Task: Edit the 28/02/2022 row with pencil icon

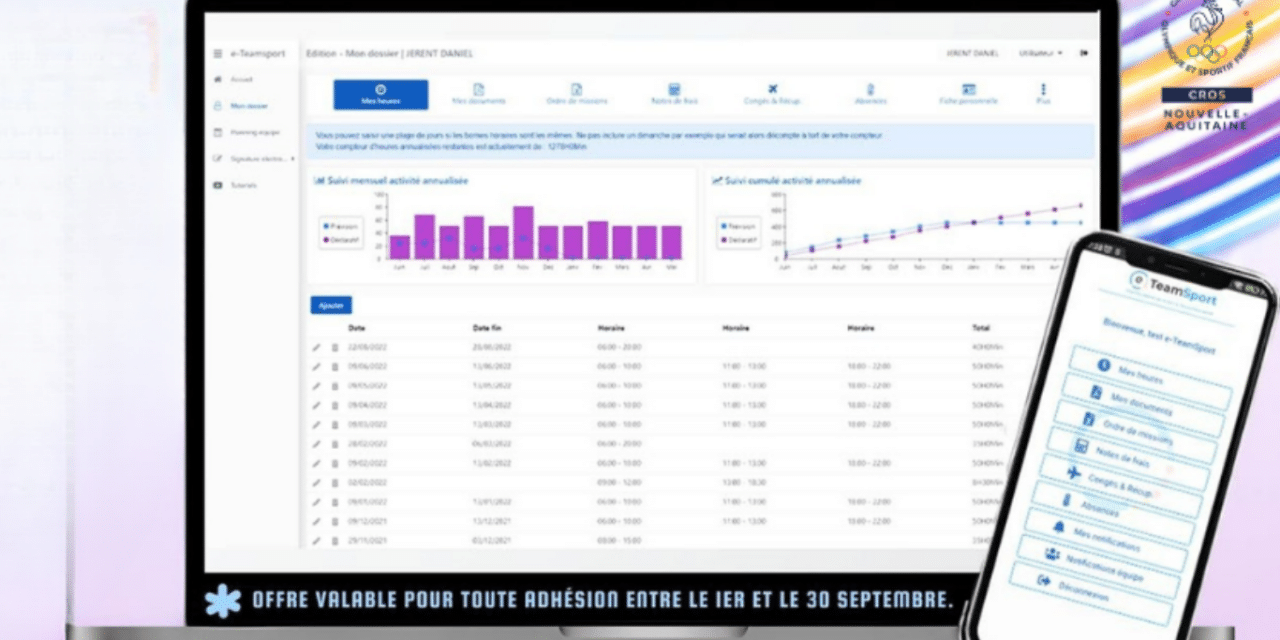Action: point(316,443)
